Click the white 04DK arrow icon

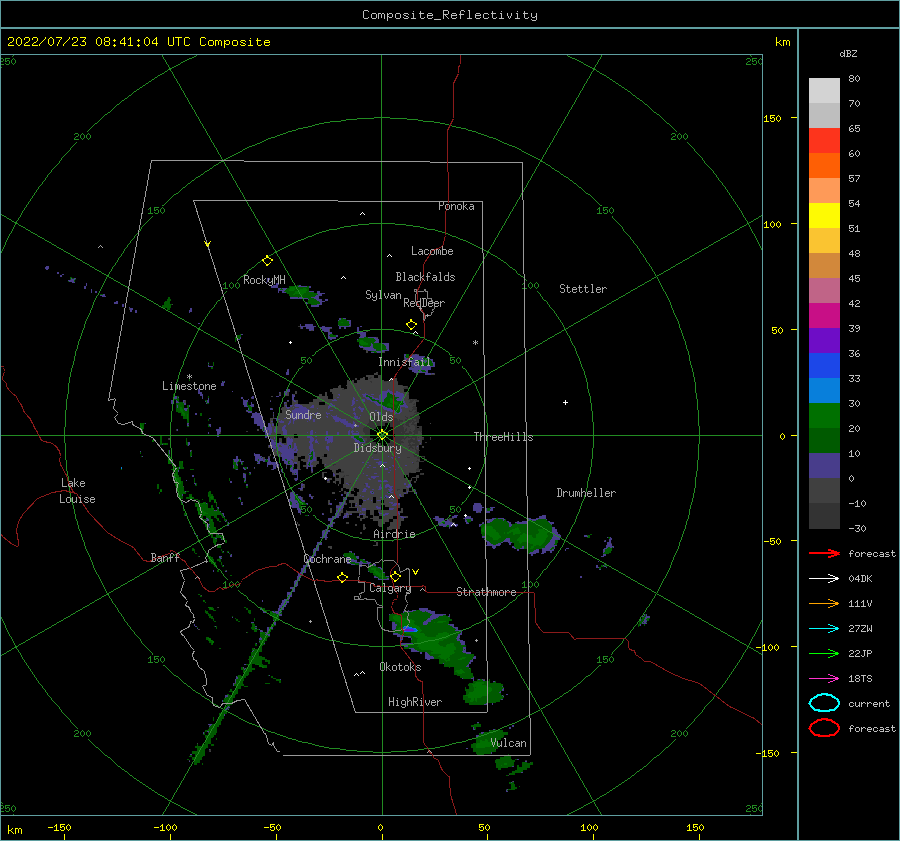824,578
